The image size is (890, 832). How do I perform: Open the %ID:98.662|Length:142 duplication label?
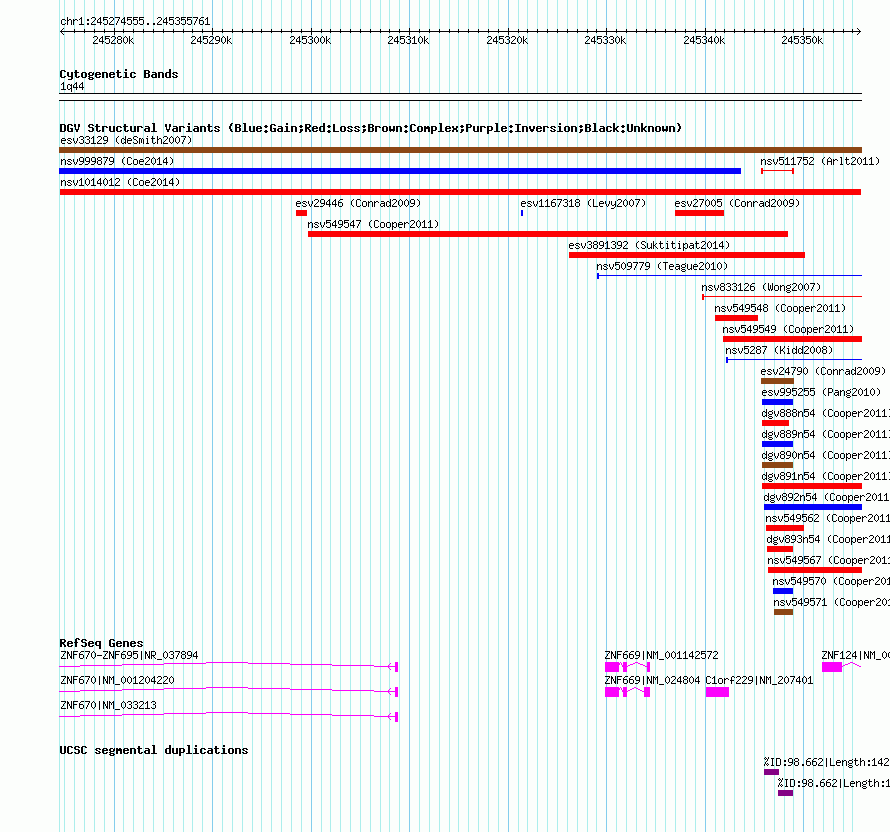click(826, 762)
